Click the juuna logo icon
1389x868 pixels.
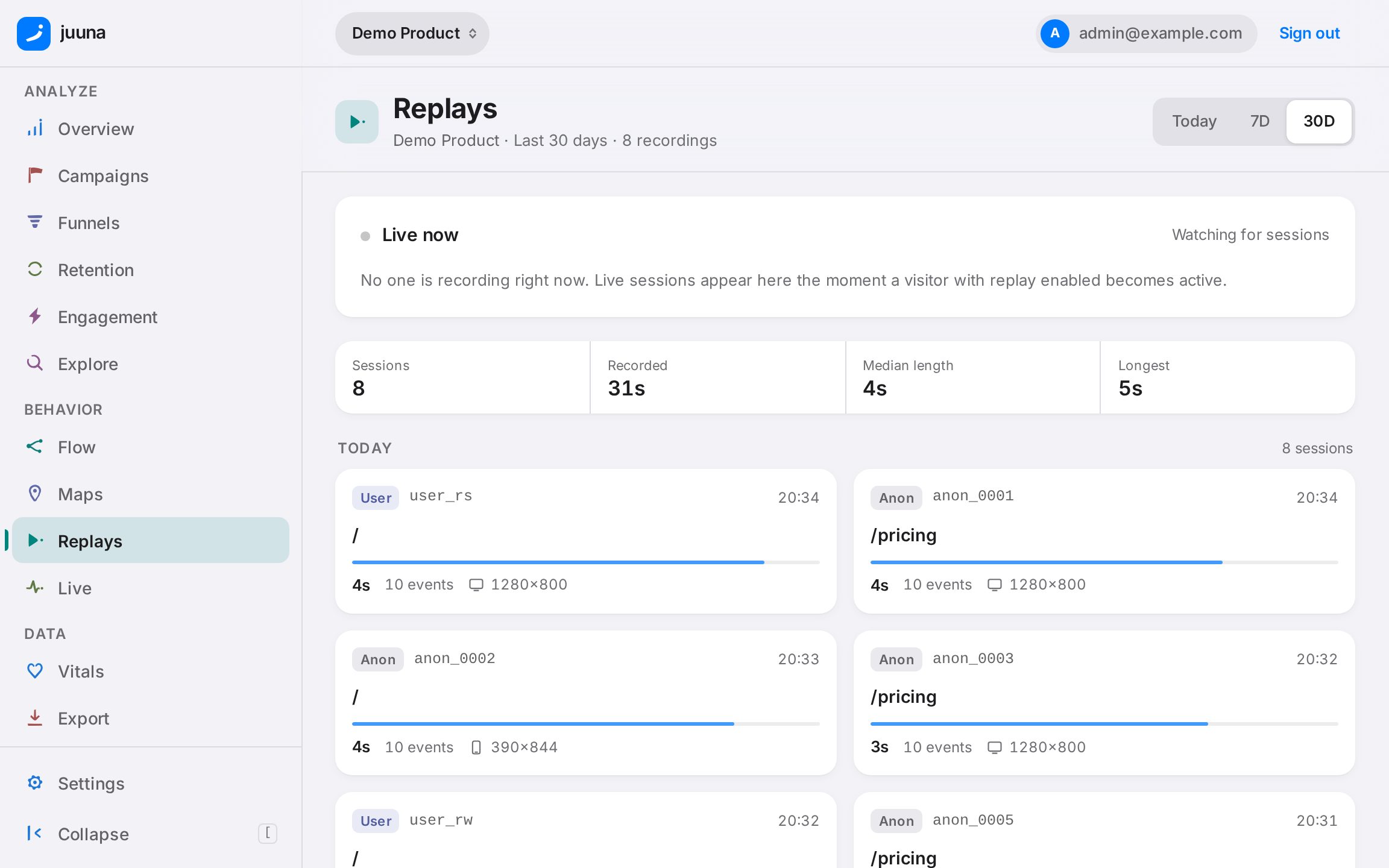(x=34, y=33)
